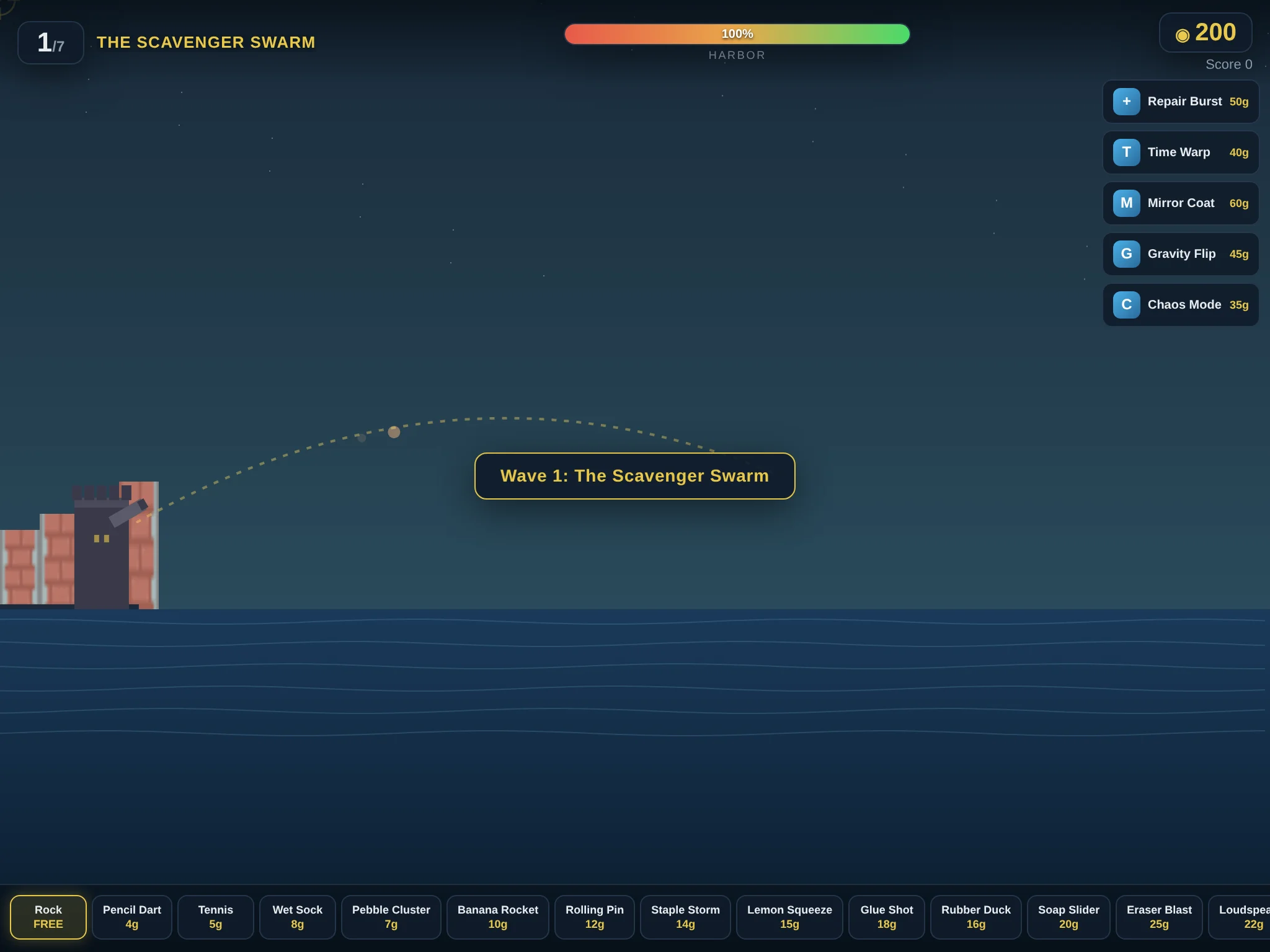The image size is (1270, 952).
Task: Enable Chaos Mode via C icon
Action: (1126, 305)
